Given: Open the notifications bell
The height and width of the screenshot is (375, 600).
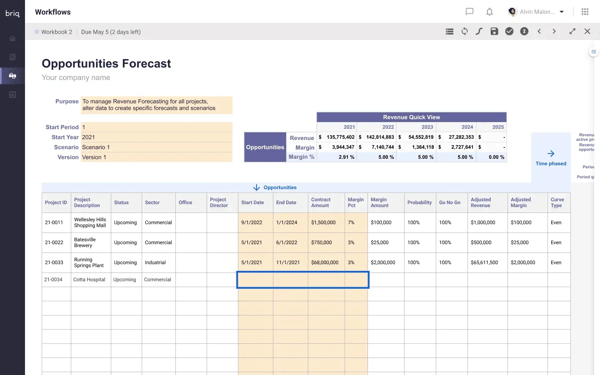Looking at the screenshot, I should [489, 12].
